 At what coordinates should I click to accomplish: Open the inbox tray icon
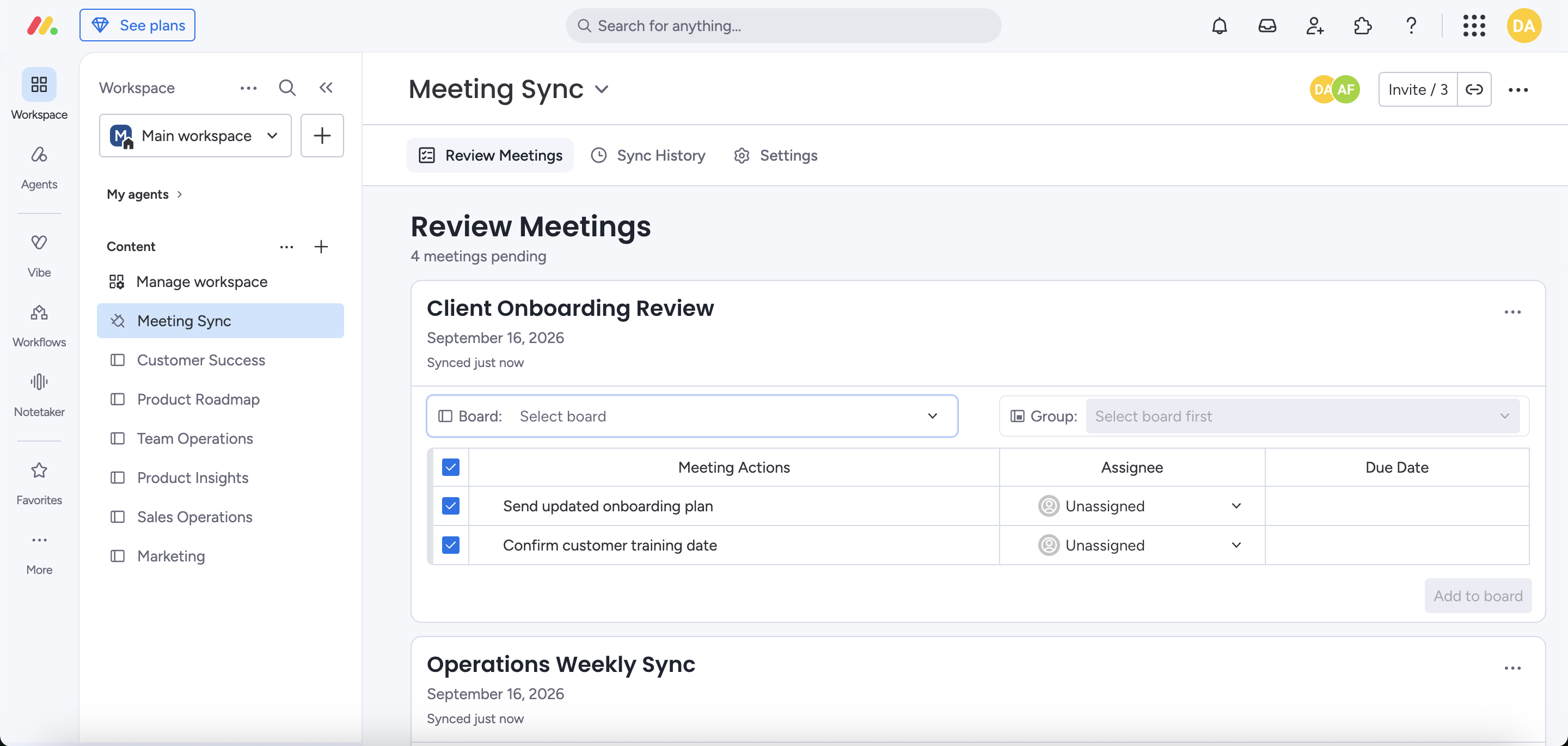tap(1267, 26)
